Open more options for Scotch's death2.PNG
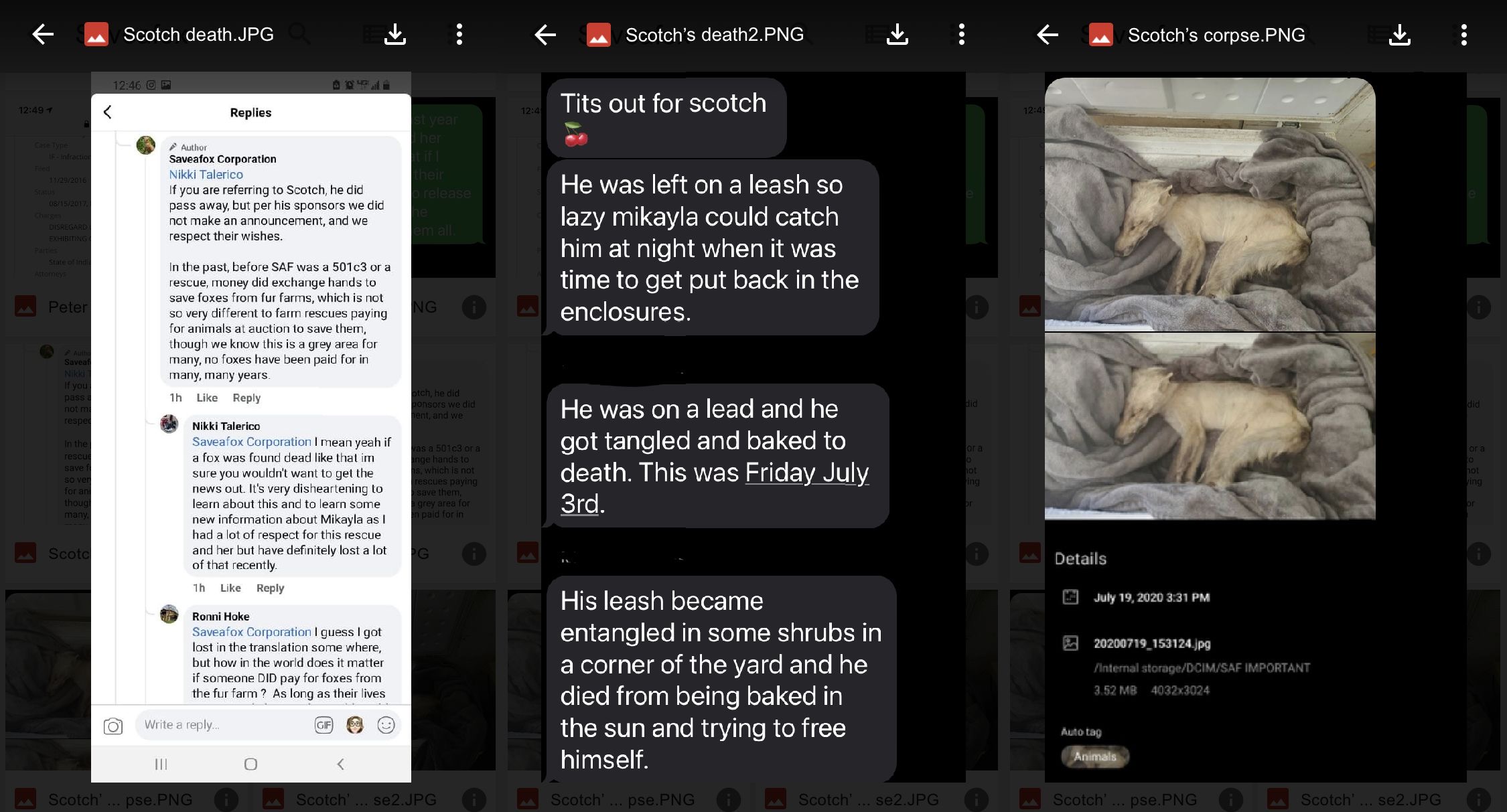Image resolution: width=1507 pixels, height=812 pixels. [962, 34]
